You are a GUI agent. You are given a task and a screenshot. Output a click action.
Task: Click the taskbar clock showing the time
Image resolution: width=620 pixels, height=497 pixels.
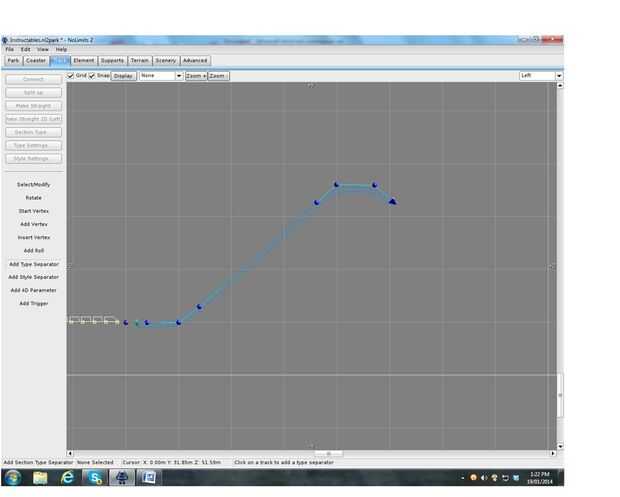pos(539,478)
